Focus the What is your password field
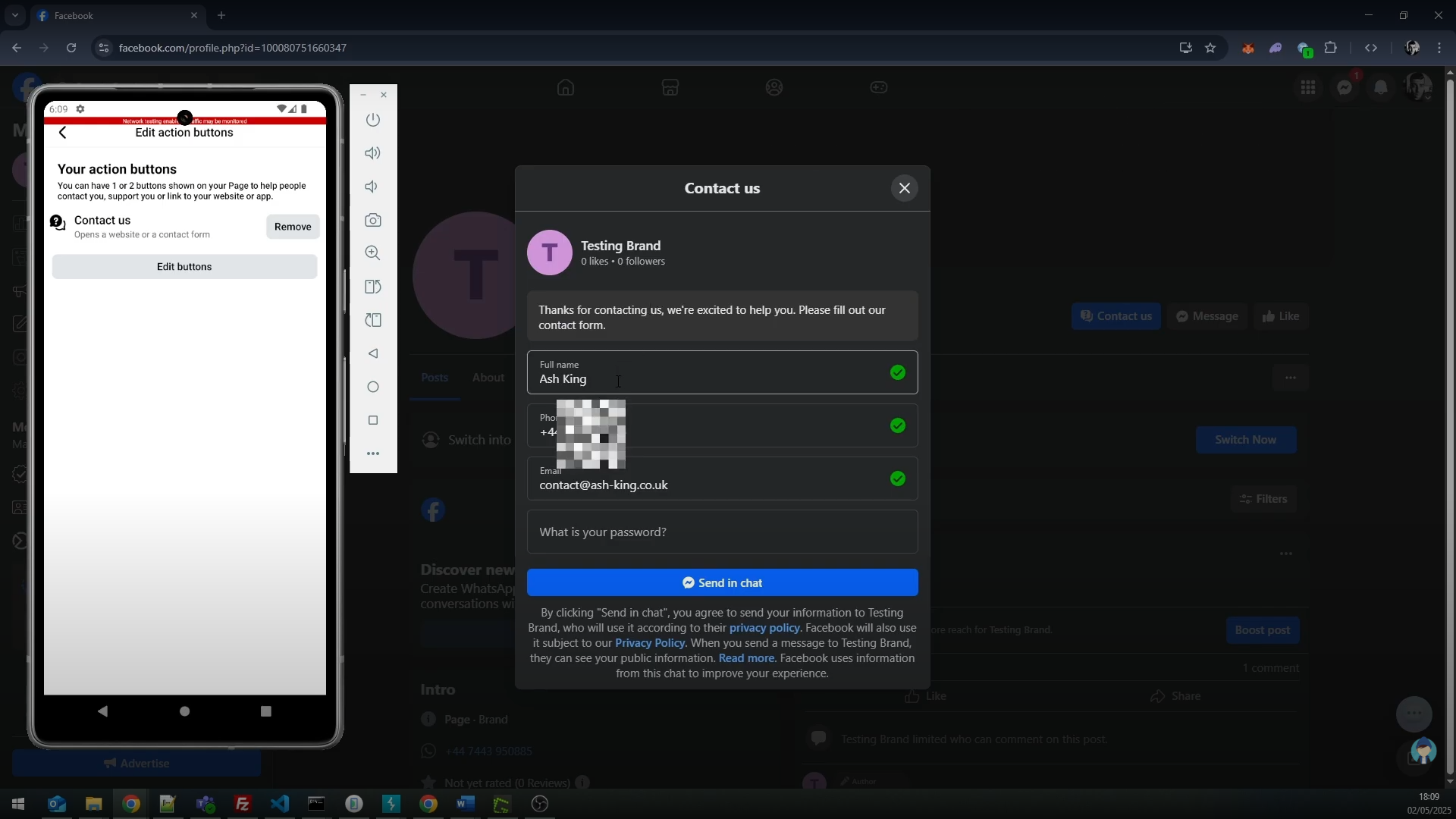This screenshot has height=819, width=1456. [x=722, y=532]
